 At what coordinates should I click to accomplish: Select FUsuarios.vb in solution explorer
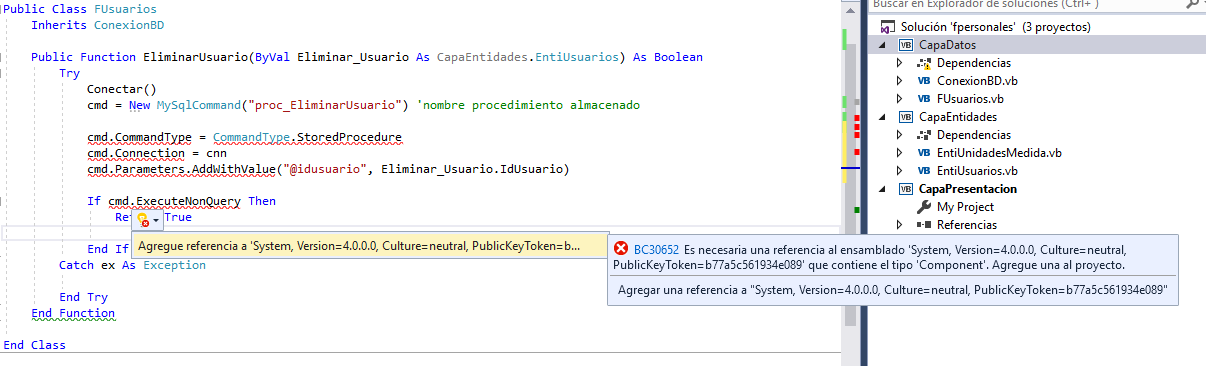pyautogui.click(x=971, y=99)
